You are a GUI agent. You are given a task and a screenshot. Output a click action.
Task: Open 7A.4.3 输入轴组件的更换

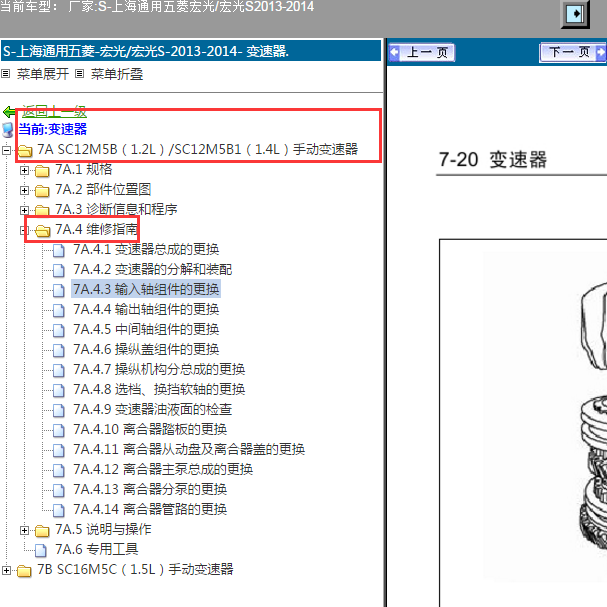coord(146,289)
